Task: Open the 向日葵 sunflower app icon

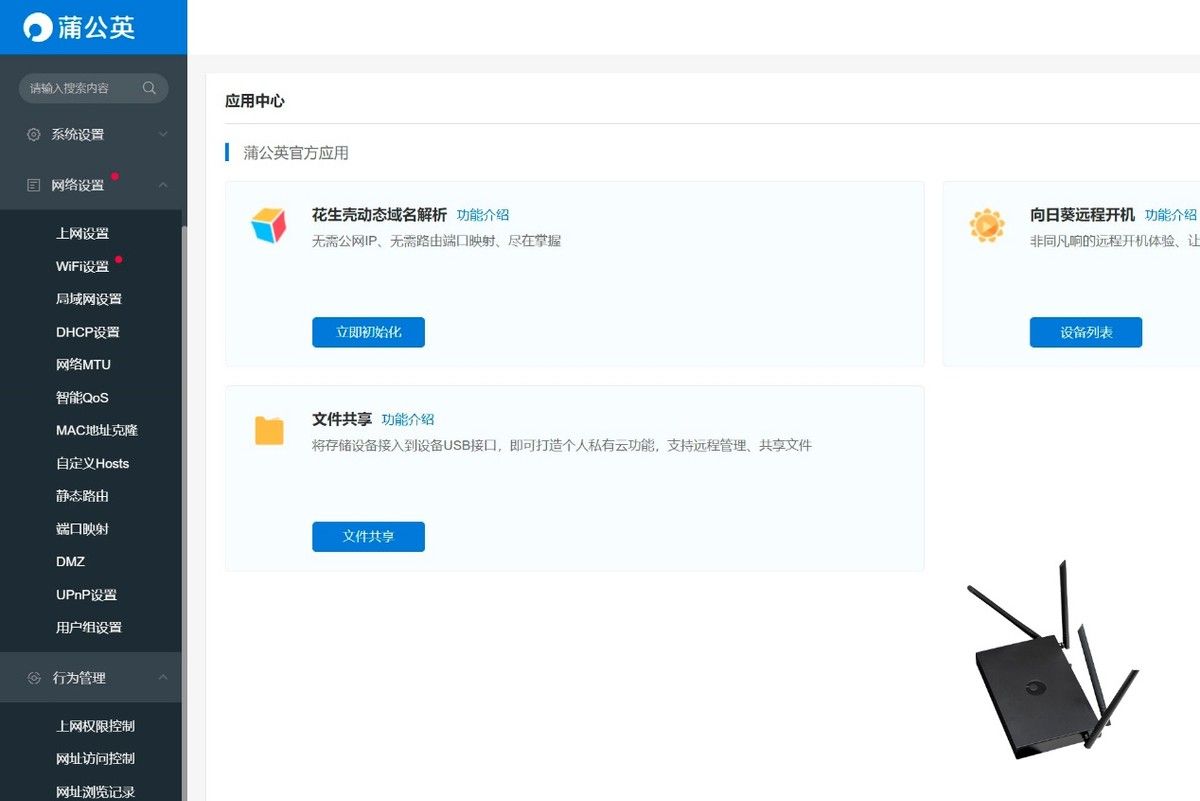Action: (x=986, y=225)
